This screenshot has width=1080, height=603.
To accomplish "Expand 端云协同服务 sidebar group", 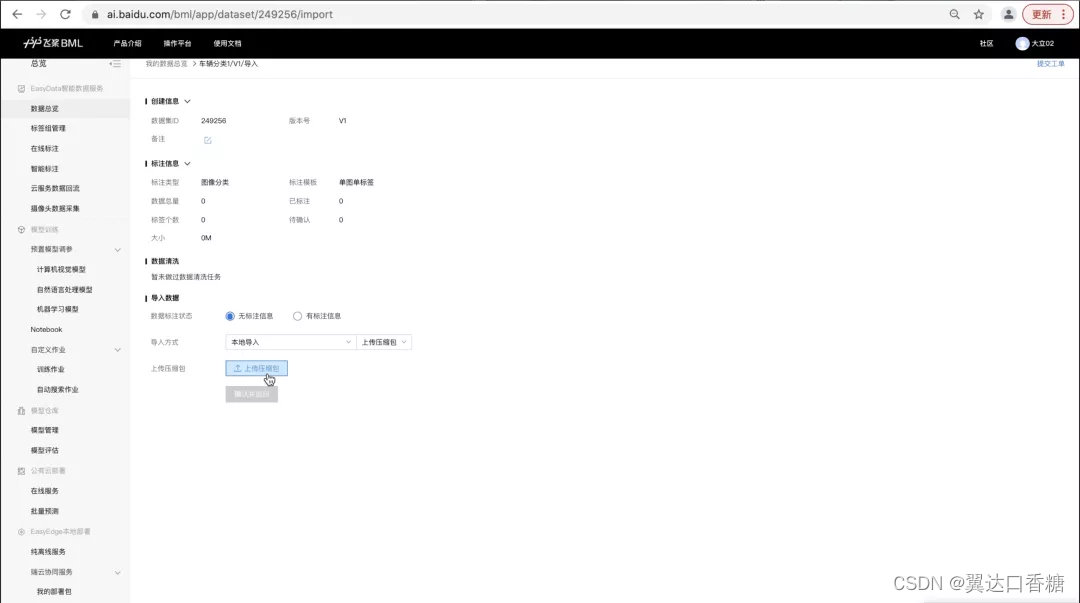I will [x=117, y=573].
